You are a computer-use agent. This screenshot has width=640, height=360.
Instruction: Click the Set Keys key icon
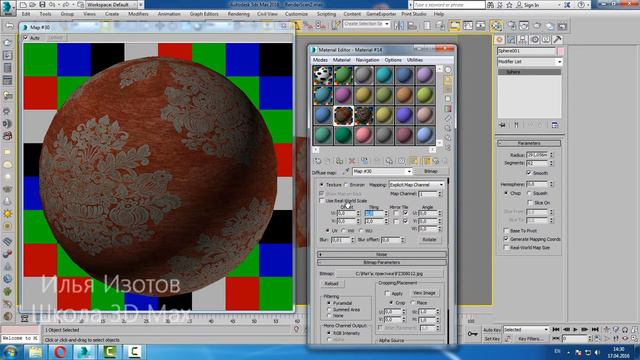click(473, 334)
